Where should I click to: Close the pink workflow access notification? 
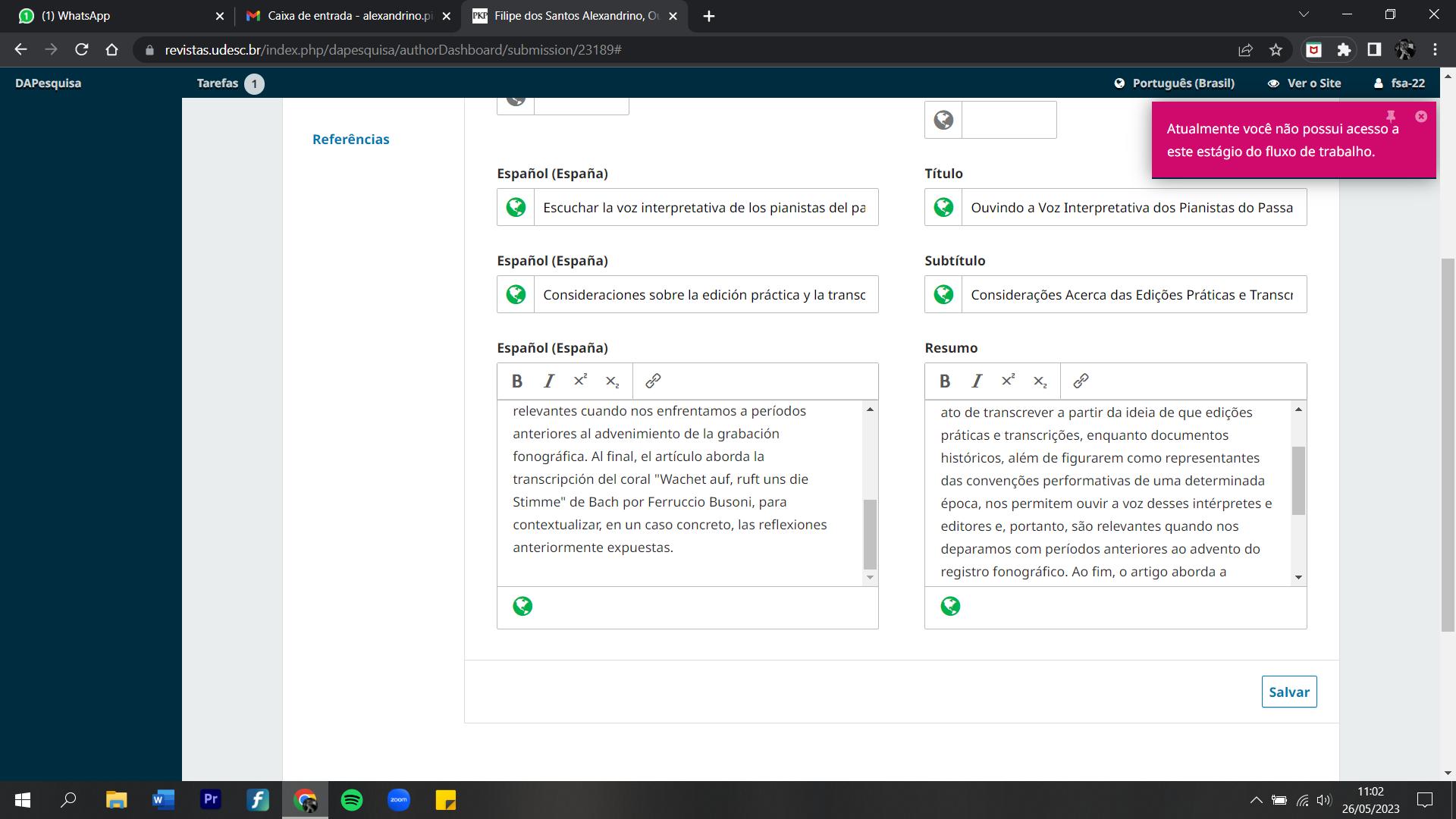[x=1421, y=117]
